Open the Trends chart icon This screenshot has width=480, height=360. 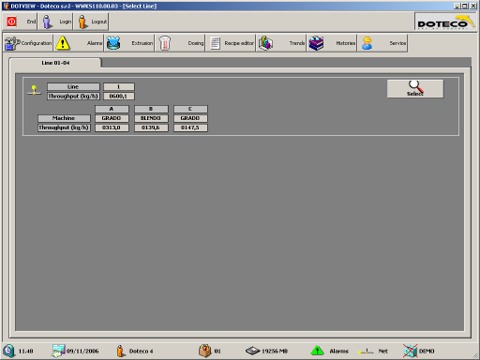(x=266, y=43)
